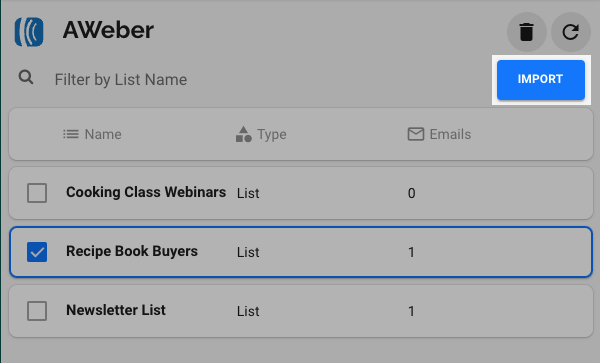Click the blue IMPORT button
This screenshot has height=363, width=600.
click(x=541, y=80)
